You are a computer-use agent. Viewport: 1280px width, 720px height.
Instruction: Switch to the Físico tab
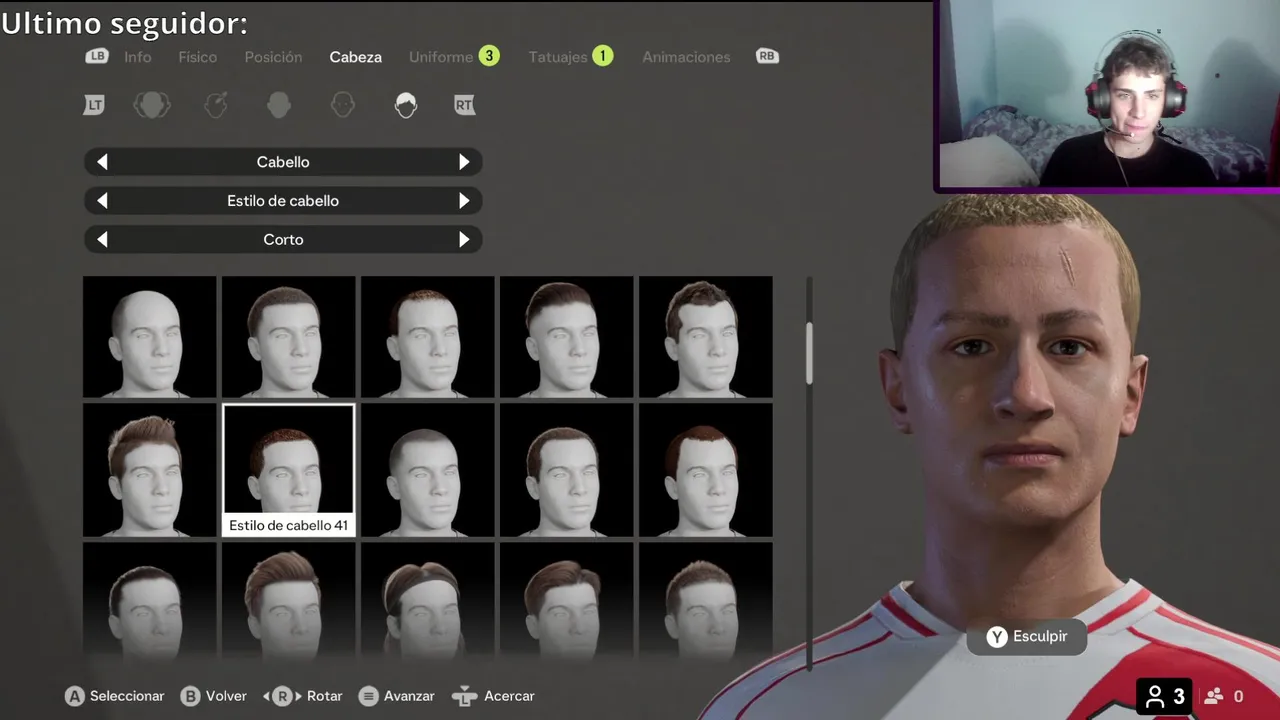click(198, 57)
